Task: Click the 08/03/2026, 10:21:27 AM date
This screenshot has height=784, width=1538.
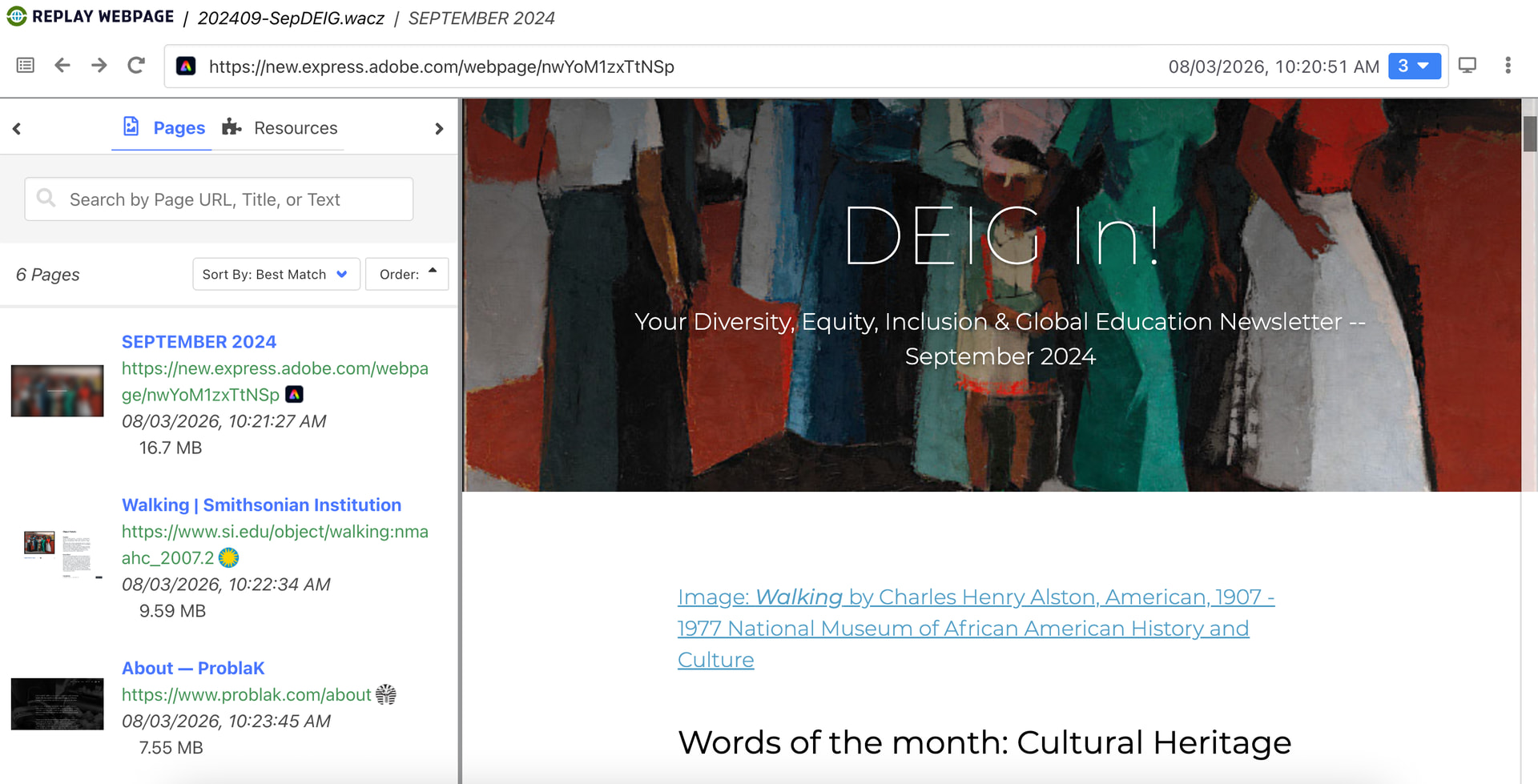Action: click(x=224, y=421)
